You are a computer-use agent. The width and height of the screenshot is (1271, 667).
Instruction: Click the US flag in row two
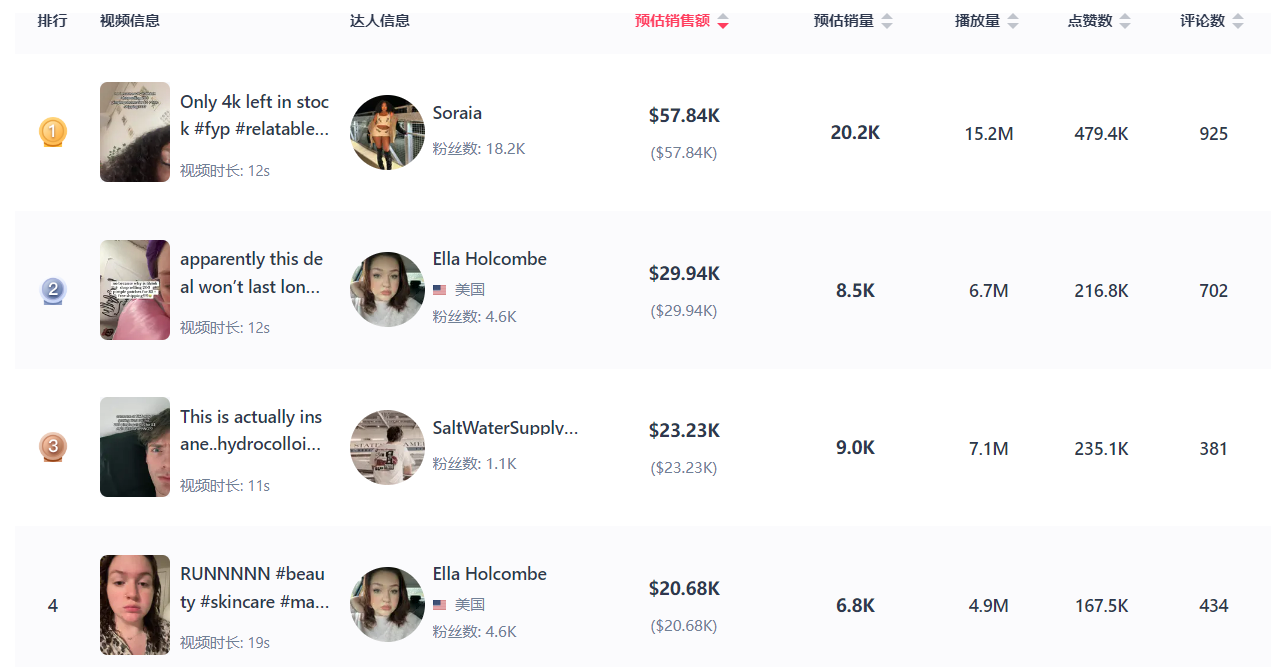(440, 290)
